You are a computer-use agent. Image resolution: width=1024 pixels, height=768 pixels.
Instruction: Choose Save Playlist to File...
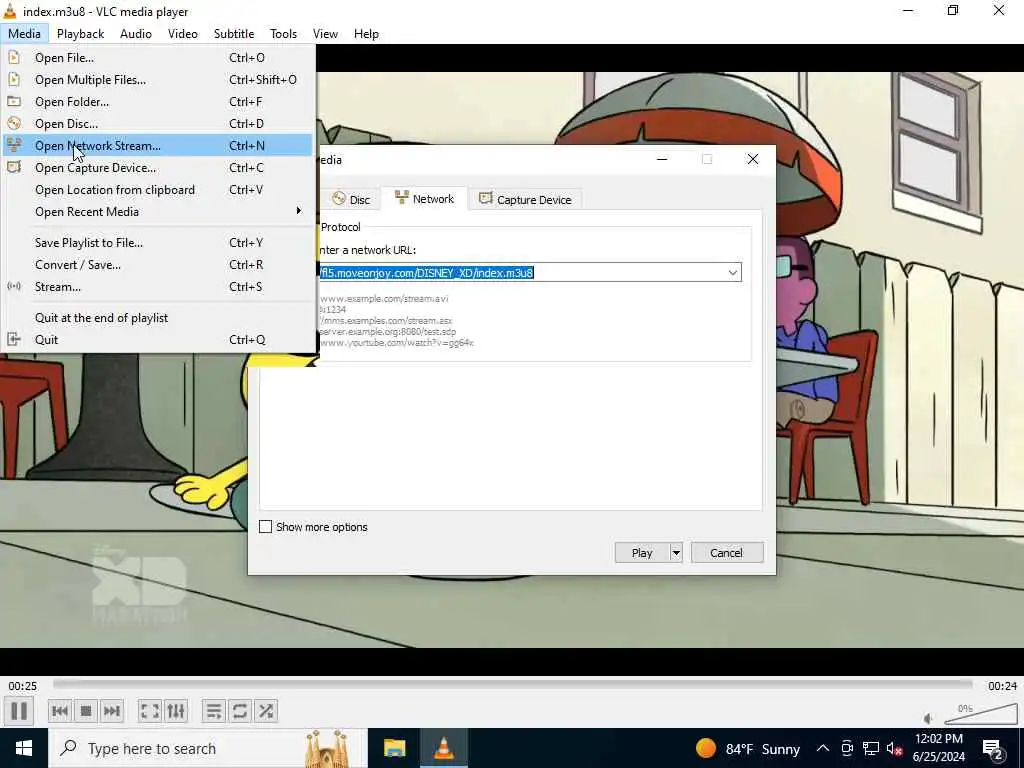tap(157, 243)
